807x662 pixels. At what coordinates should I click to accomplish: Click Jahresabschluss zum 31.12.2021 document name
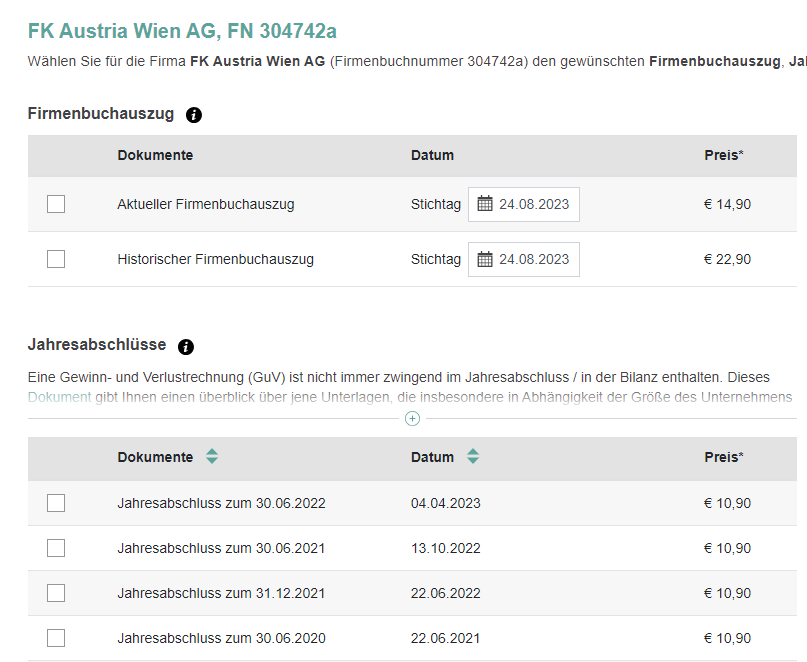(221, 593)
